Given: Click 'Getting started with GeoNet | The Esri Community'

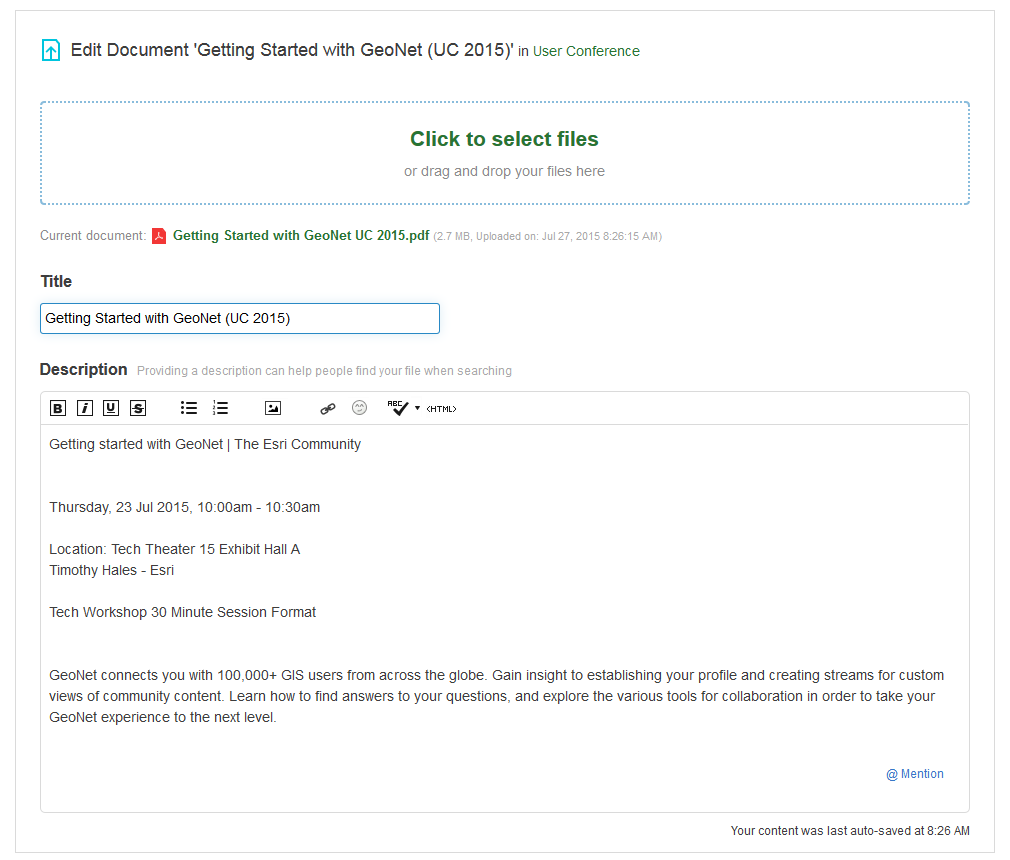Looking at the screenshot, I should pos(205,444).
